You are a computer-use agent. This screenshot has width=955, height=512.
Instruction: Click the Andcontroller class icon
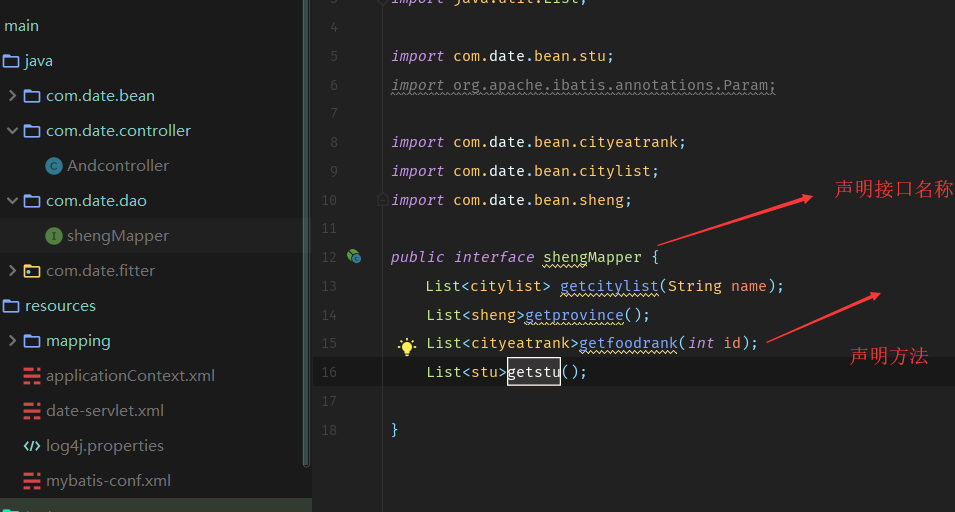[54, 166]
